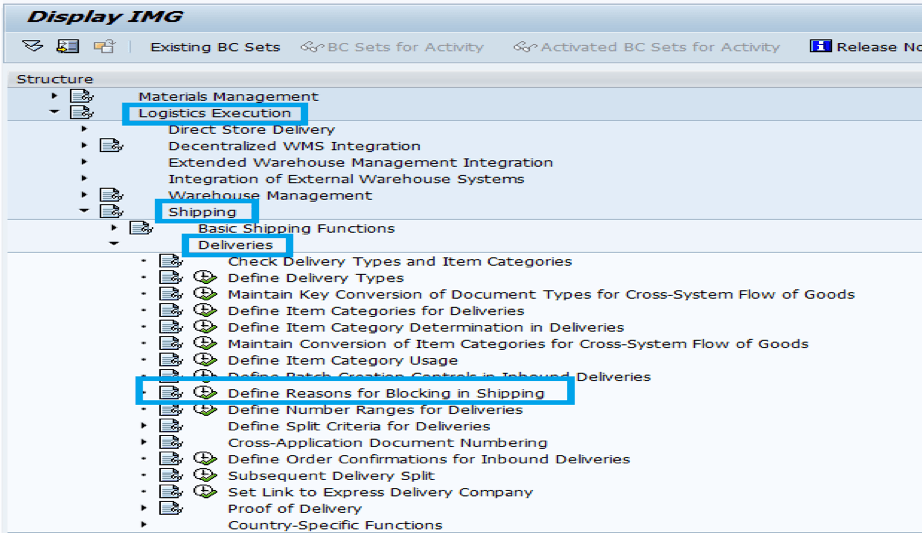922x533 pixels.
Task: Click the expand all nodes toolbar icon
Action: tap(32, 46)
